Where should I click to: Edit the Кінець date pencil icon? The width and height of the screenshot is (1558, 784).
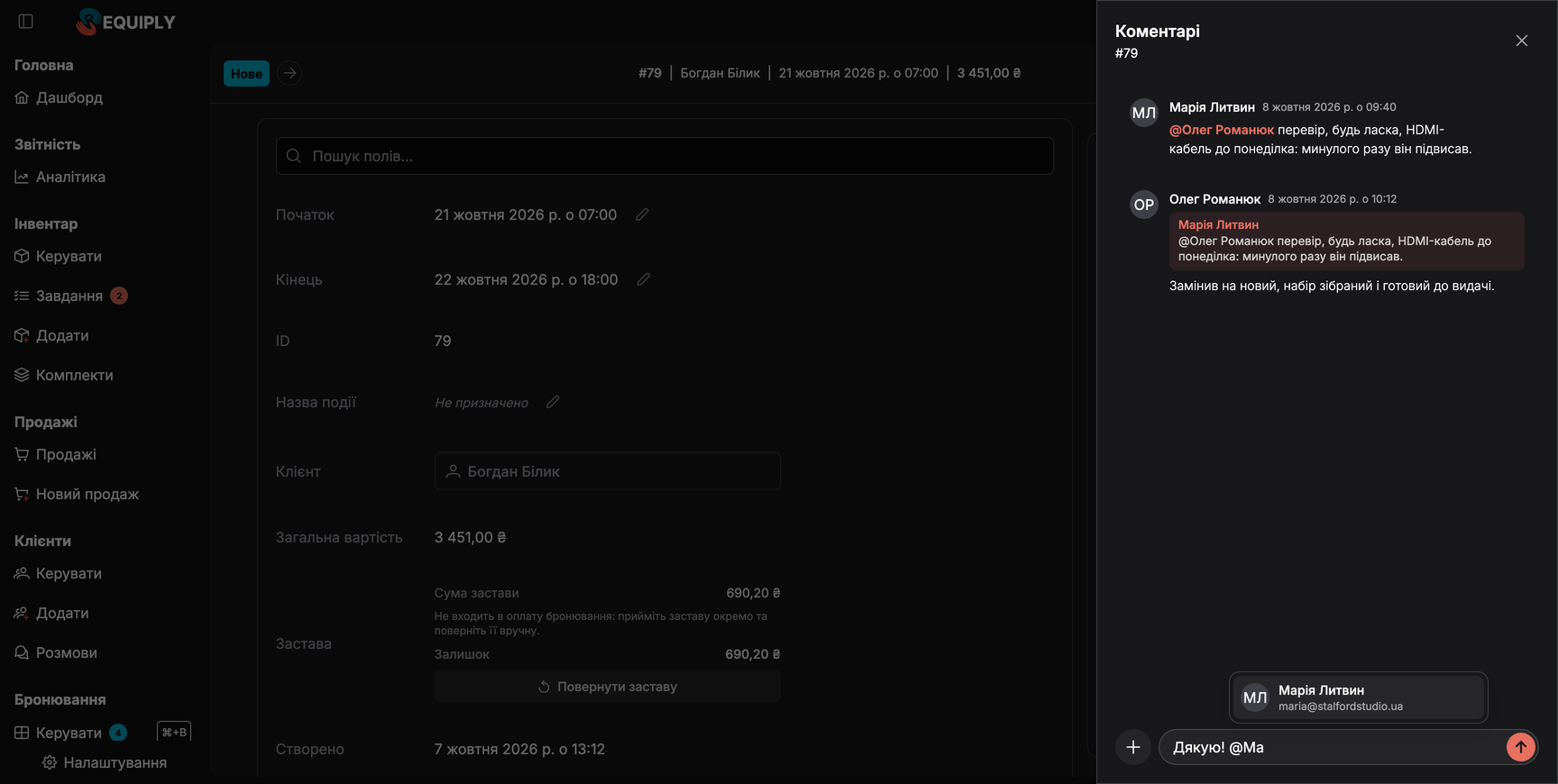click(x=643, y=279)
